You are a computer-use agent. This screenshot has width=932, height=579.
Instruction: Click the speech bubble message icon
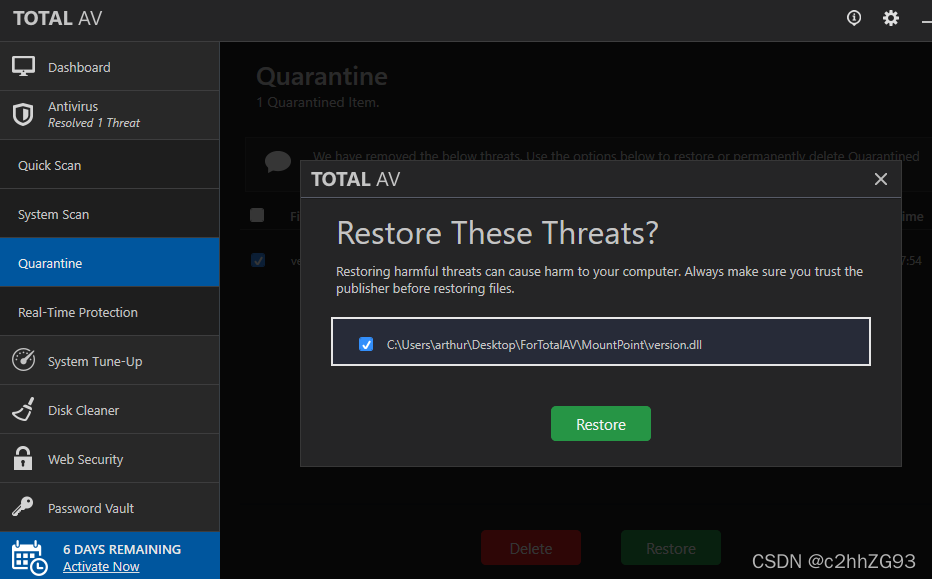(x=278, y=161)
